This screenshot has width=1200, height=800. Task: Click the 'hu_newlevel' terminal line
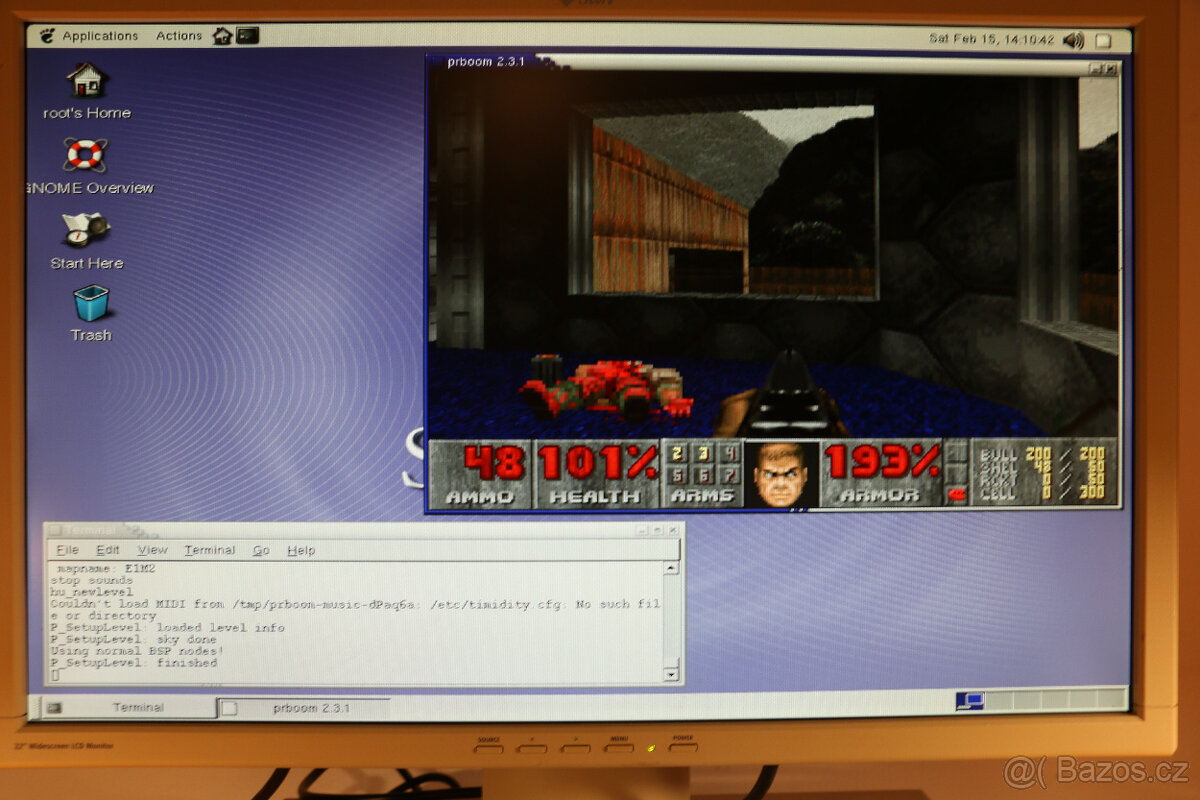[x=91, y=592]
